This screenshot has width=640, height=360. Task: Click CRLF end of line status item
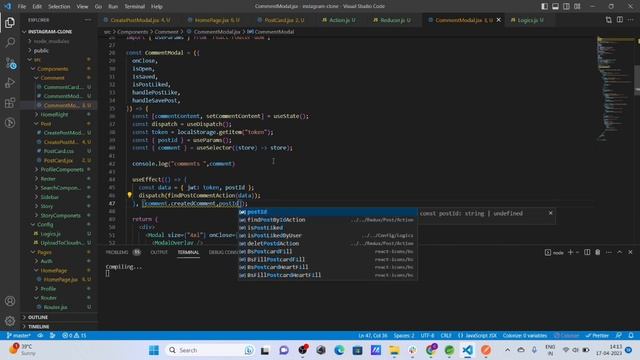click(446, 335)
